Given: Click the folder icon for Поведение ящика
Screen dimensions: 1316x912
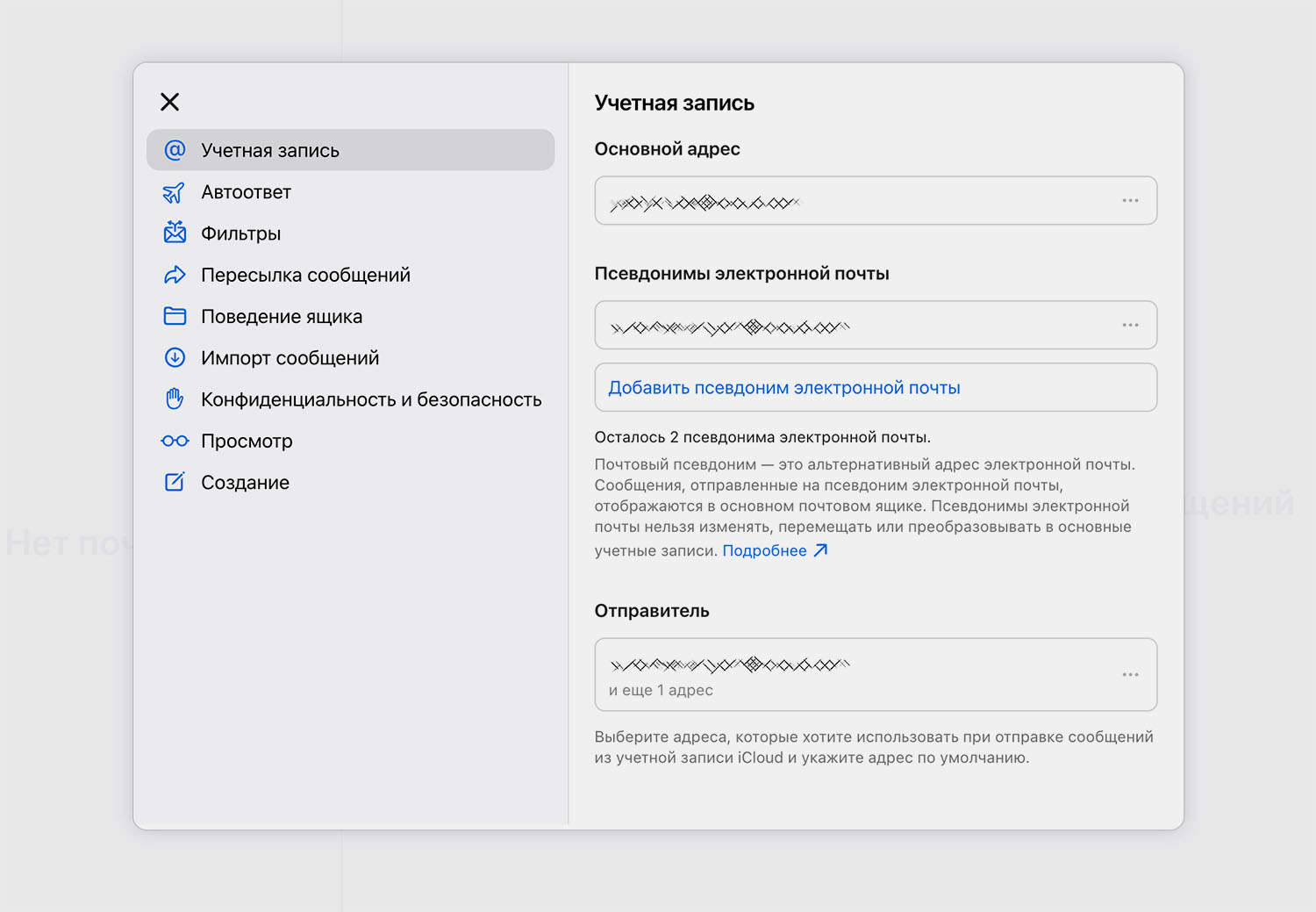Looking at the screenshot, I should point(175,316).
